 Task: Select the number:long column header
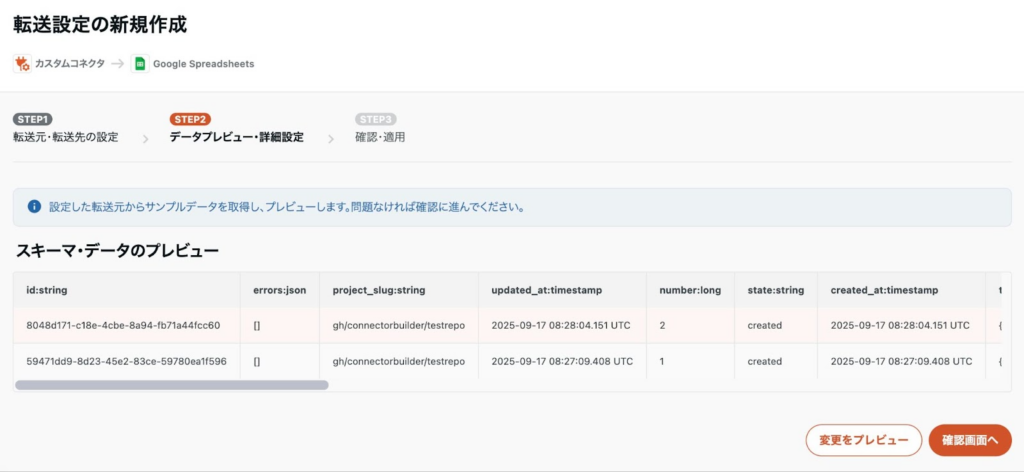point(690,290)
